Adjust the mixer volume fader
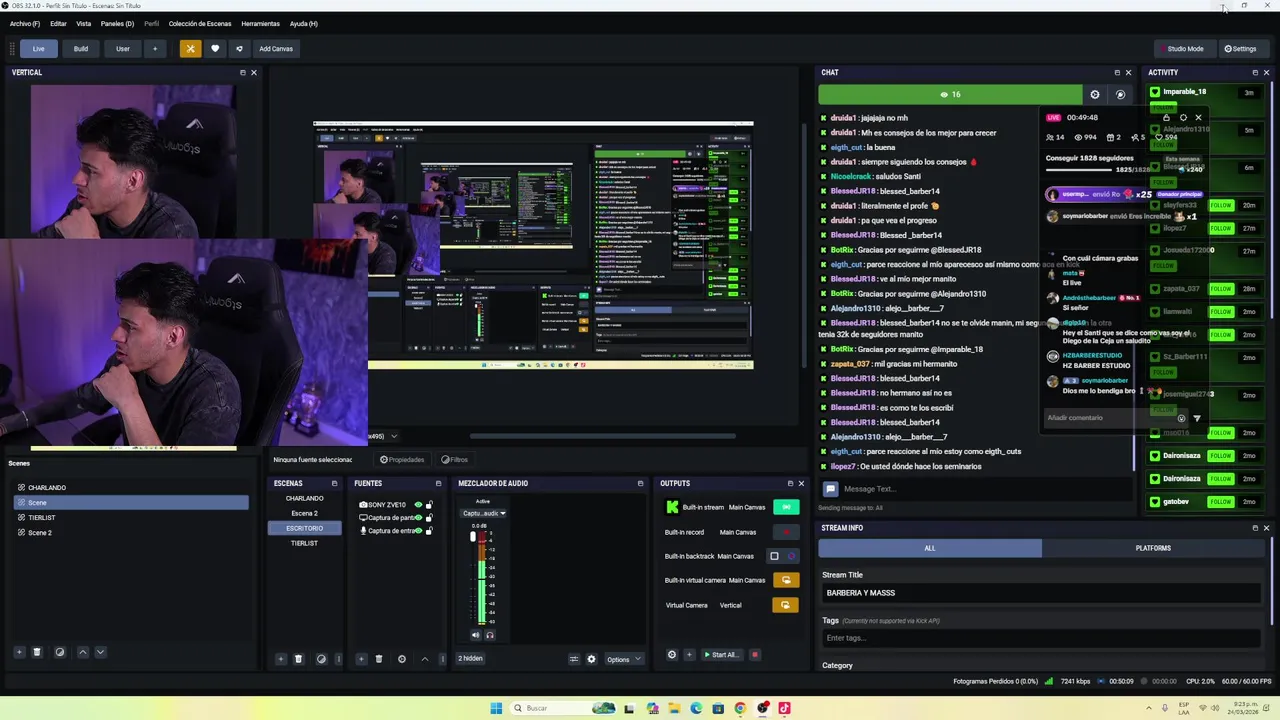1280x720 pixels. 473,537
